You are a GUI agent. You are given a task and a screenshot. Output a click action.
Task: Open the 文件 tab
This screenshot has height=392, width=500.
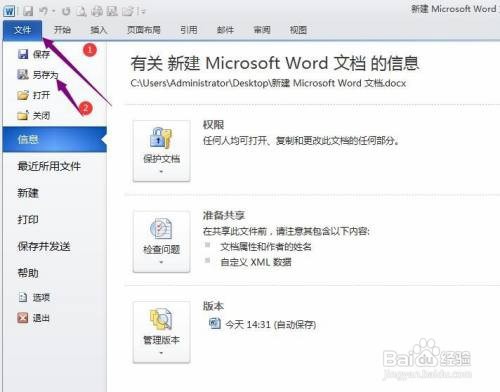23,30
